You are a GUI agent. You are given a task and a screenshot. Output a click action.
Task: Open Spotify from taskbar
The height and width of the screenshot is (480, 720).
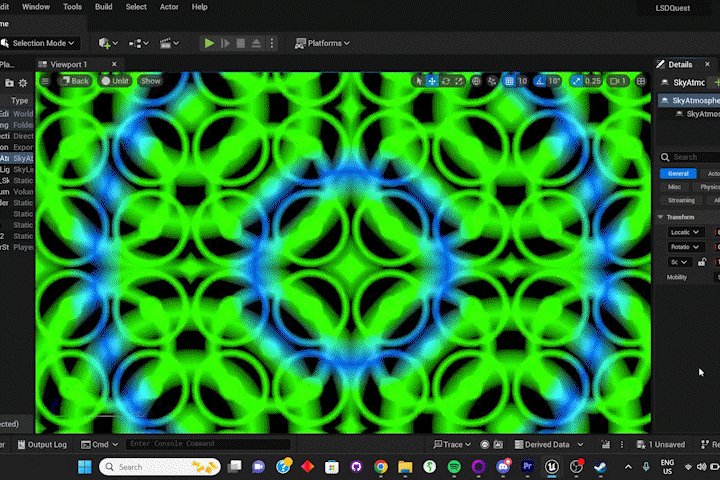(x=454, y=467)
